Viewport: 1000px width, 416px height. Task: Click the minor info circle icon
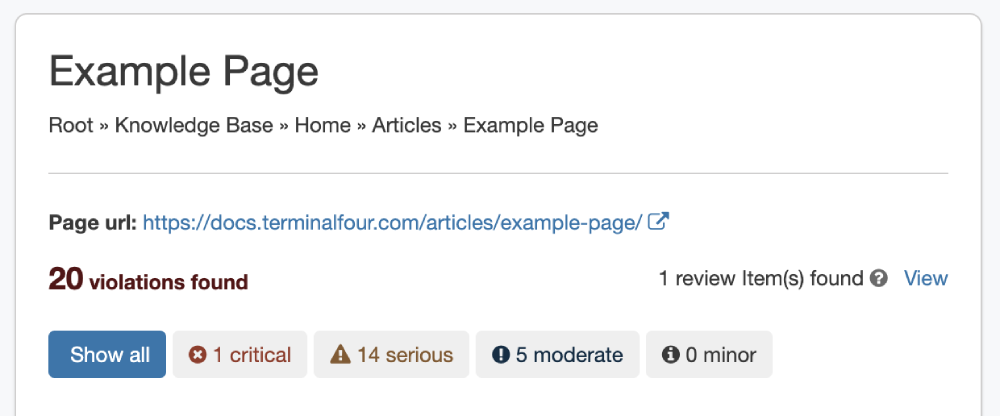[x=671, y=355]
